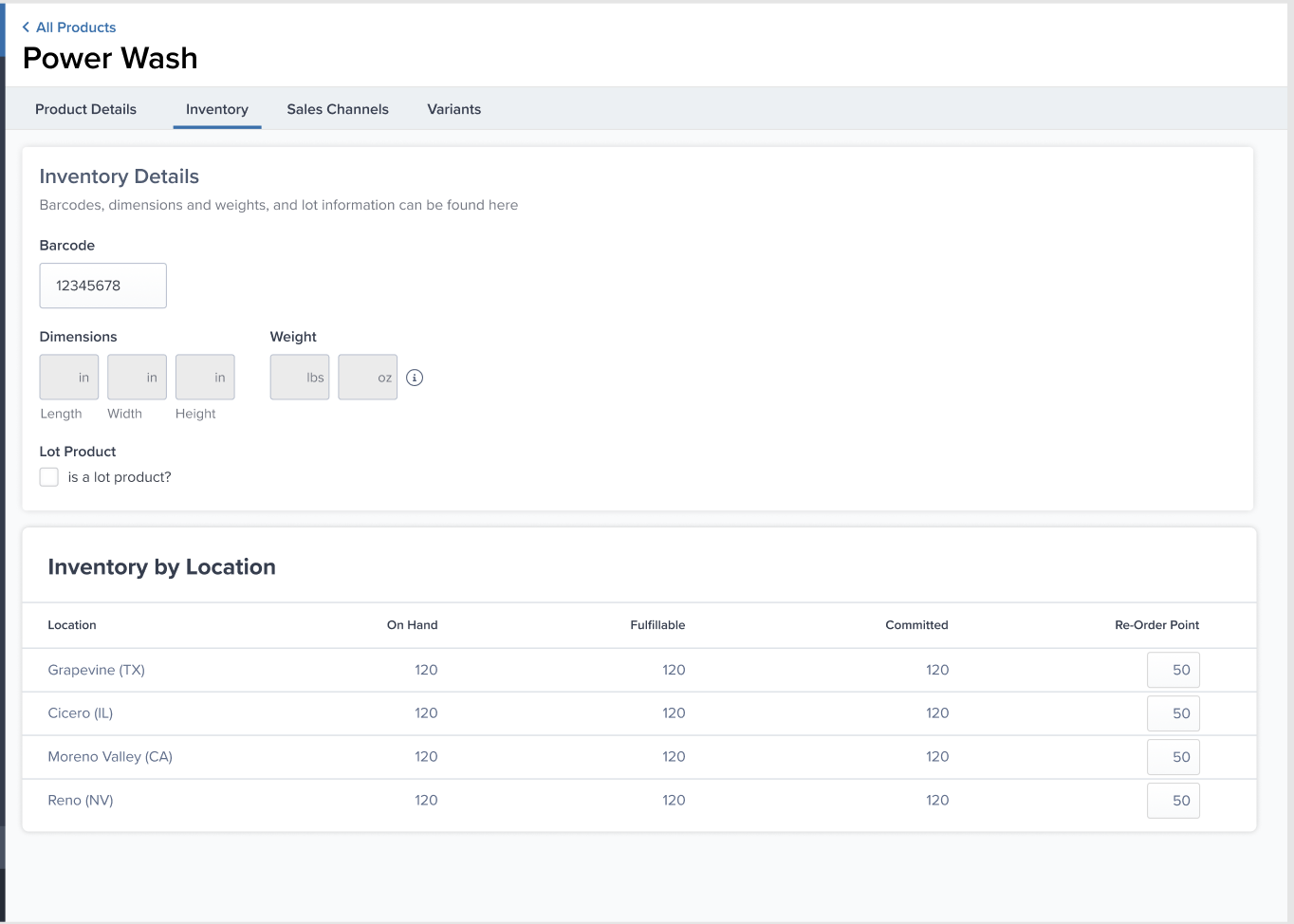Screen dimensions: 1294x924
Task: Open the Moreno Valley (CA) location link
Action: click(x=110, y=756)
